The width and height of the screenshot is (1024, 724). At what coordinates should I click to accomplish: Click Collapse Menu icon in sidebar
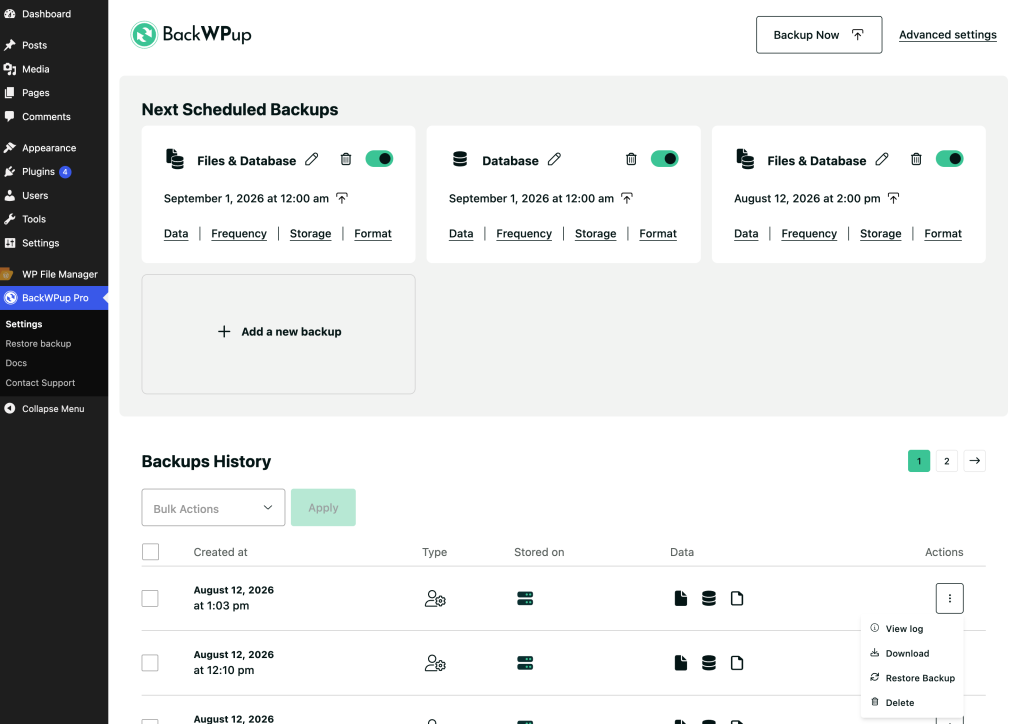click(10, 409)
